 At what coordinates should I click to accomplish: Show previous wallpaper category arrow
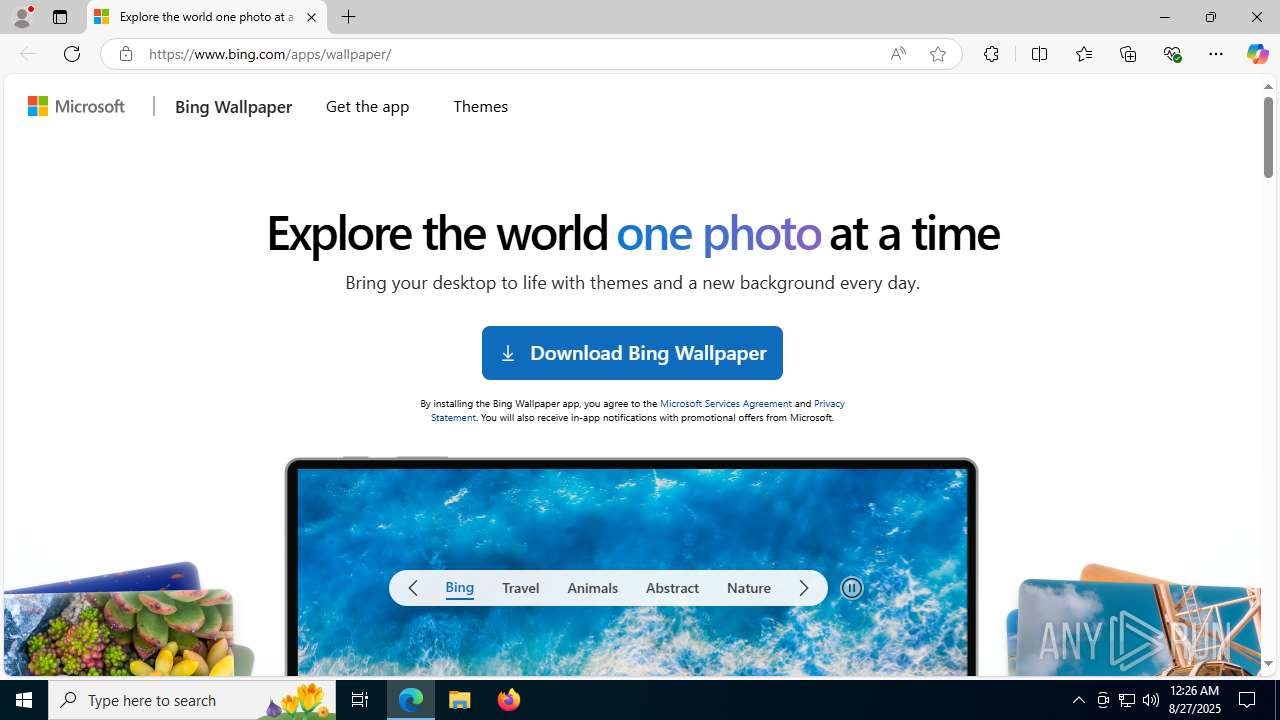(413, 588)
